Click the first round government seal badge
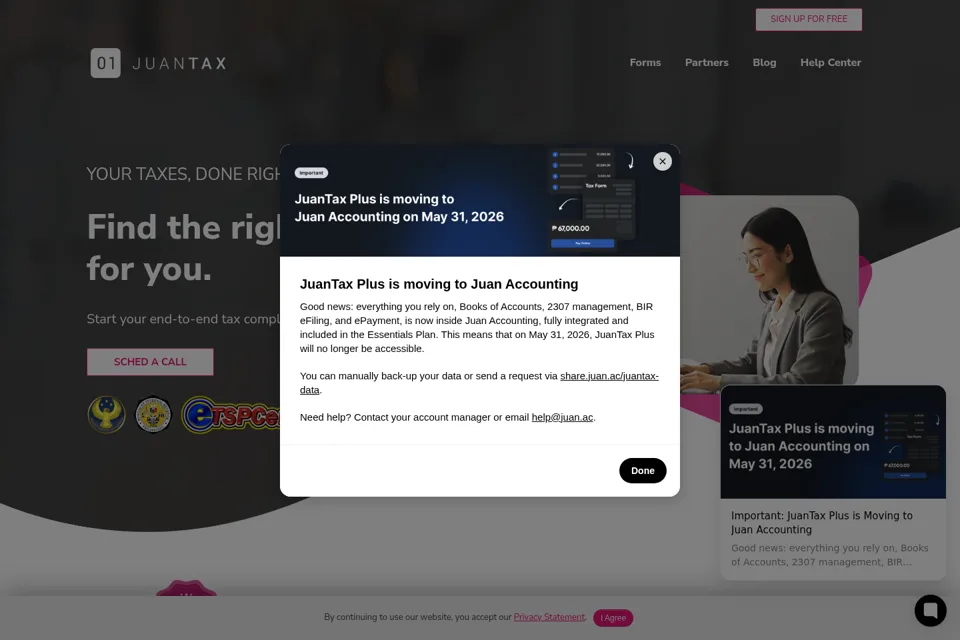Image resolution: width=960 pixels, height=640 pixels. tap(107, 415)
